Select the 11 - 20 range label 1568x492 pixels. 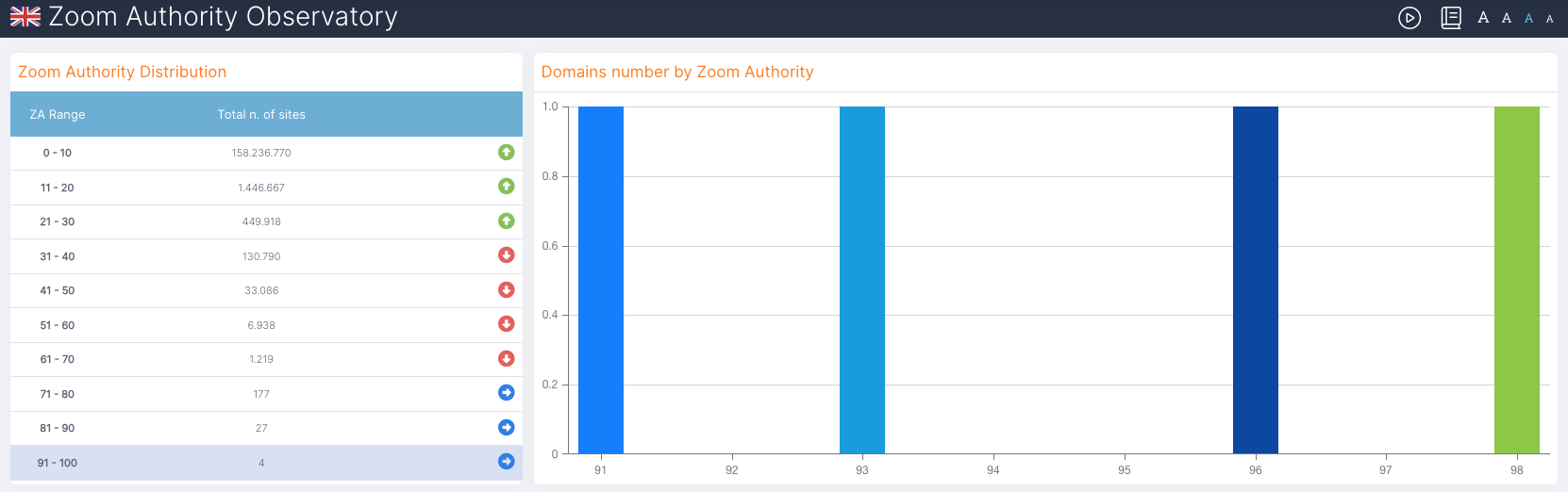pos(58,188)
